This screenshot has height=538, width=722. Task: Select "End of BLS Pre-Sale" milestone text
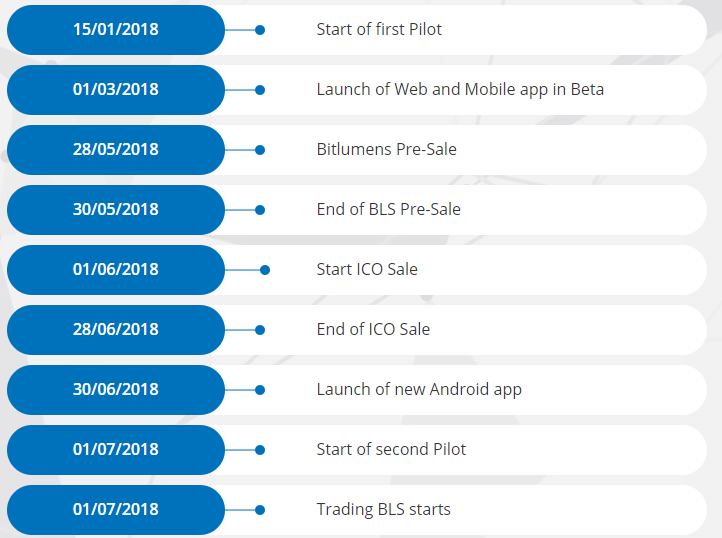coord(388,210)
